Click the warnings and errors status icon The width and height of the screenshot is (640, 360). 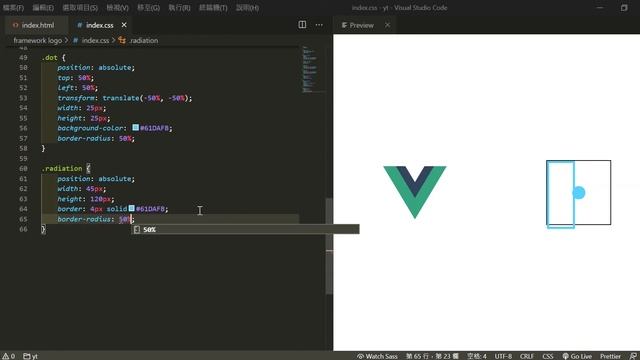point(9,356)
